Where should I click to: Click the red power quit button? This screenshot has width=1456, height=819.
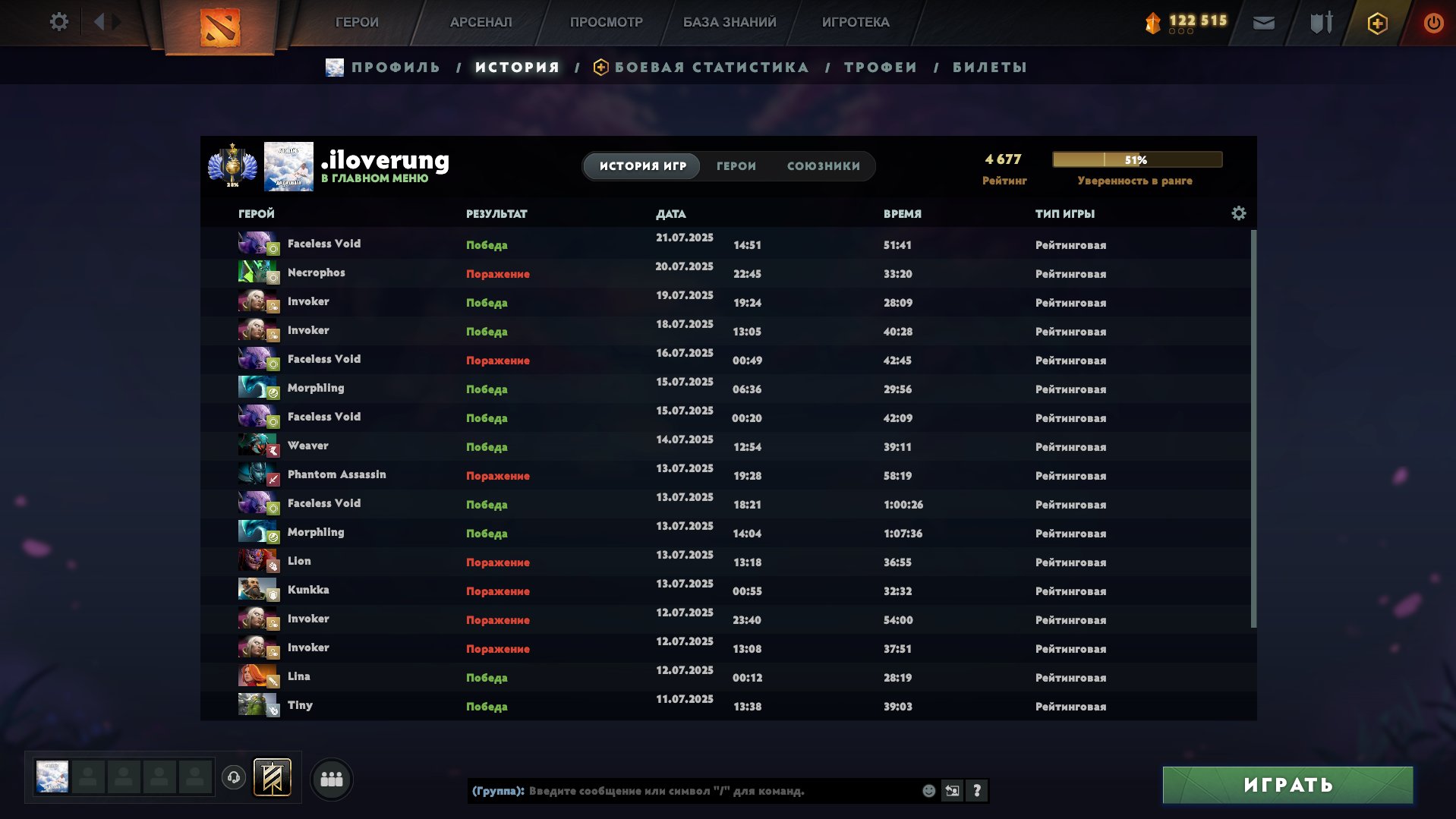[x=1433, y=23]
